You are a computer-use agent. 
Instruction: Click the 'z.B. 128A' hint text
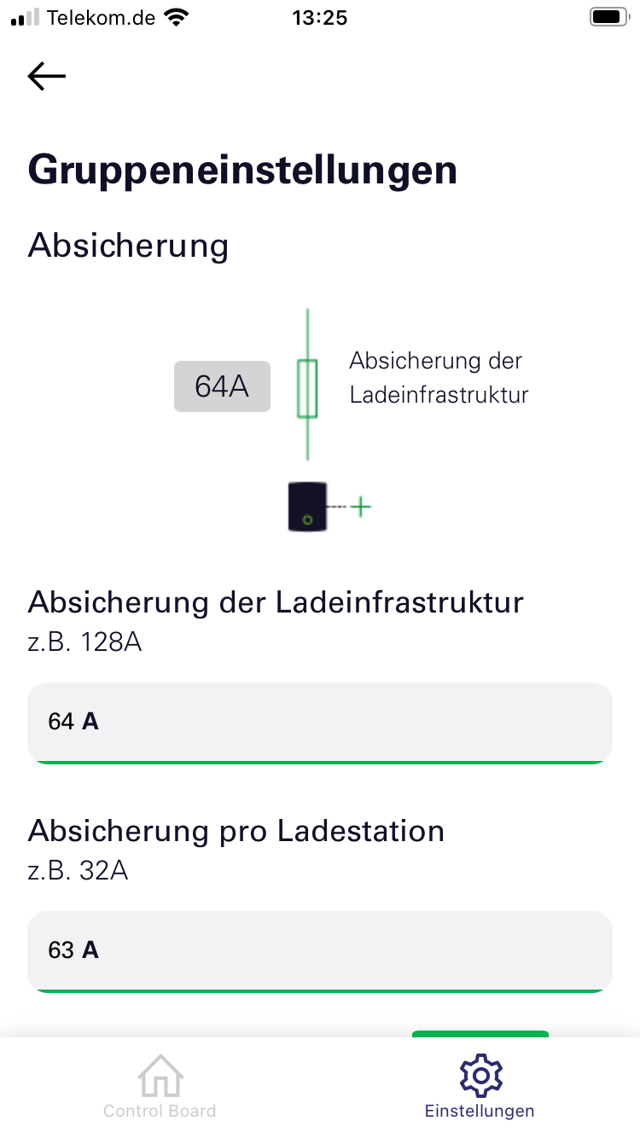coord(85,642)
